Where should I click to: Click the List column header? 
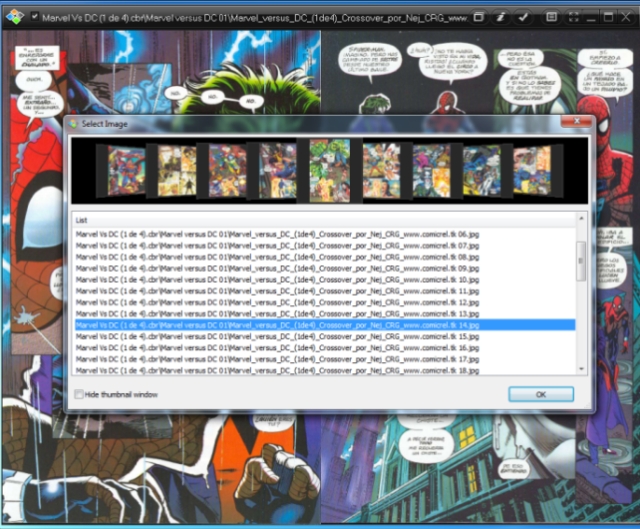pos(324,220)
